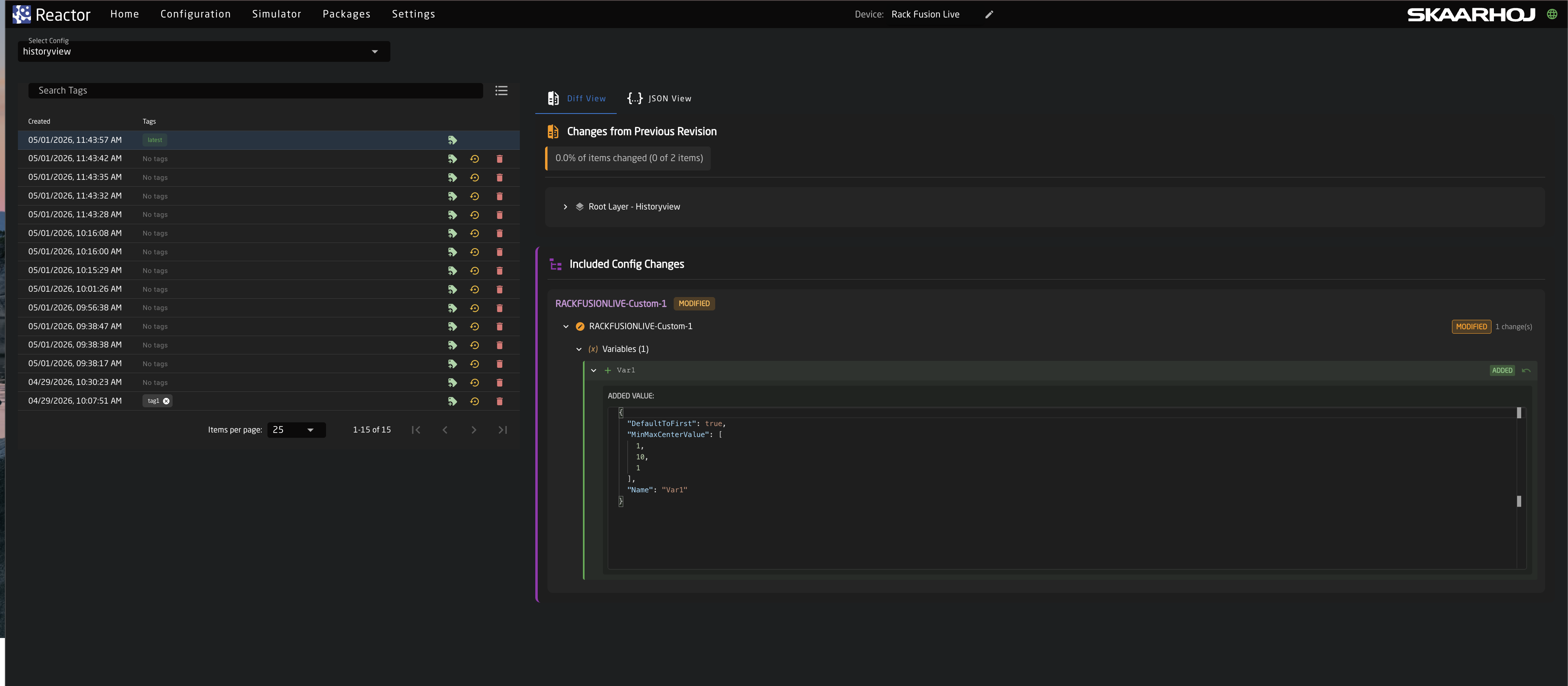Edit the device name with pencil icon

coord(989,15)
